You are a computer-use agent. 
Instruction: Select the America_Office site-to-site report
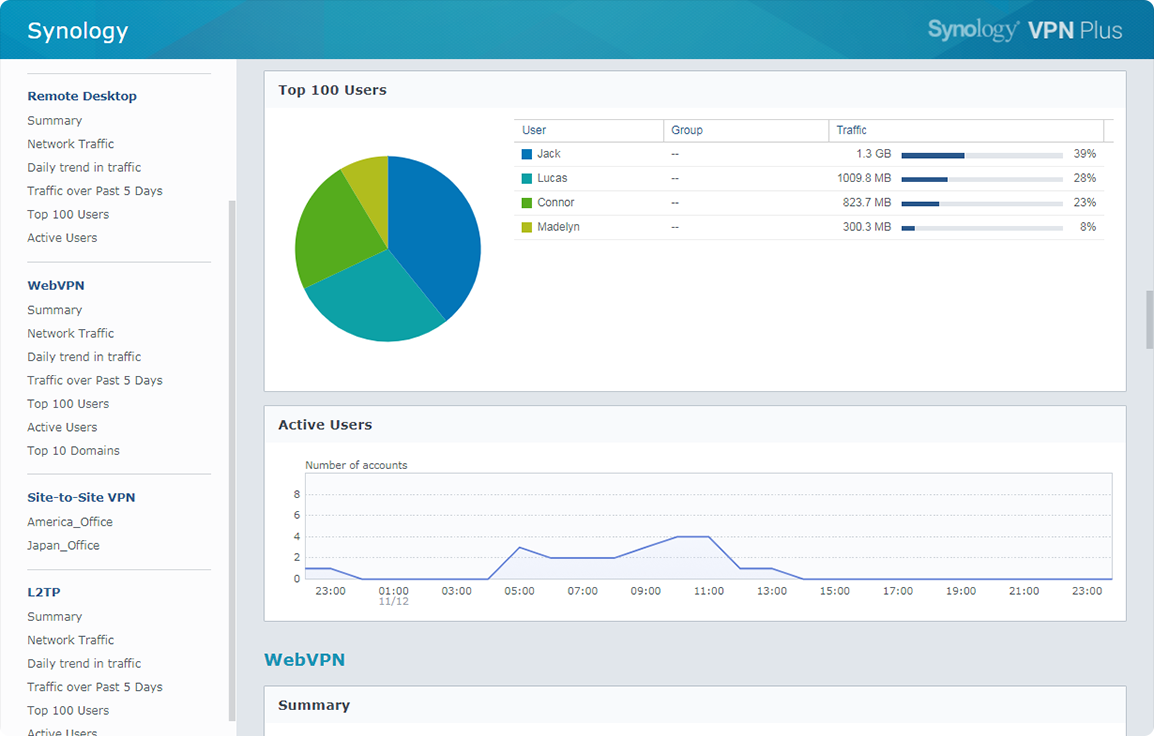70,521
